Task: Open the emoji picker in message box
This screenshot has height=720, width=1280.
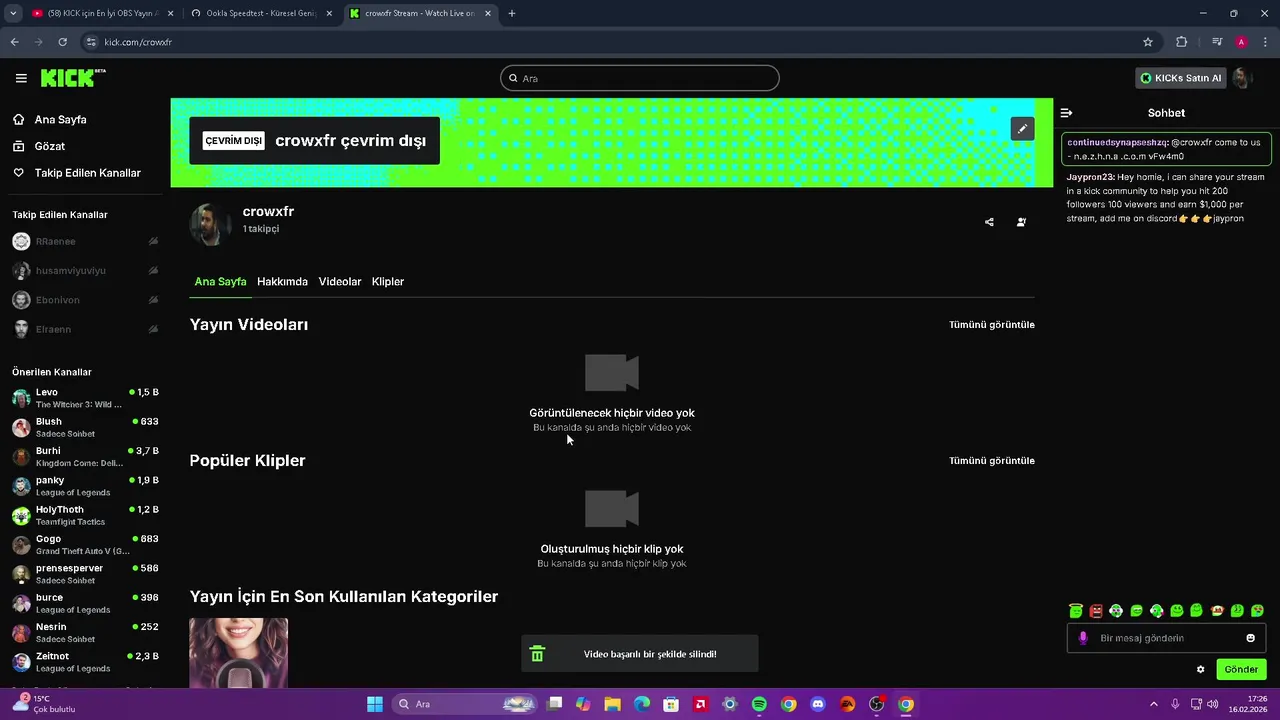Action: [x=1250, y=638]
